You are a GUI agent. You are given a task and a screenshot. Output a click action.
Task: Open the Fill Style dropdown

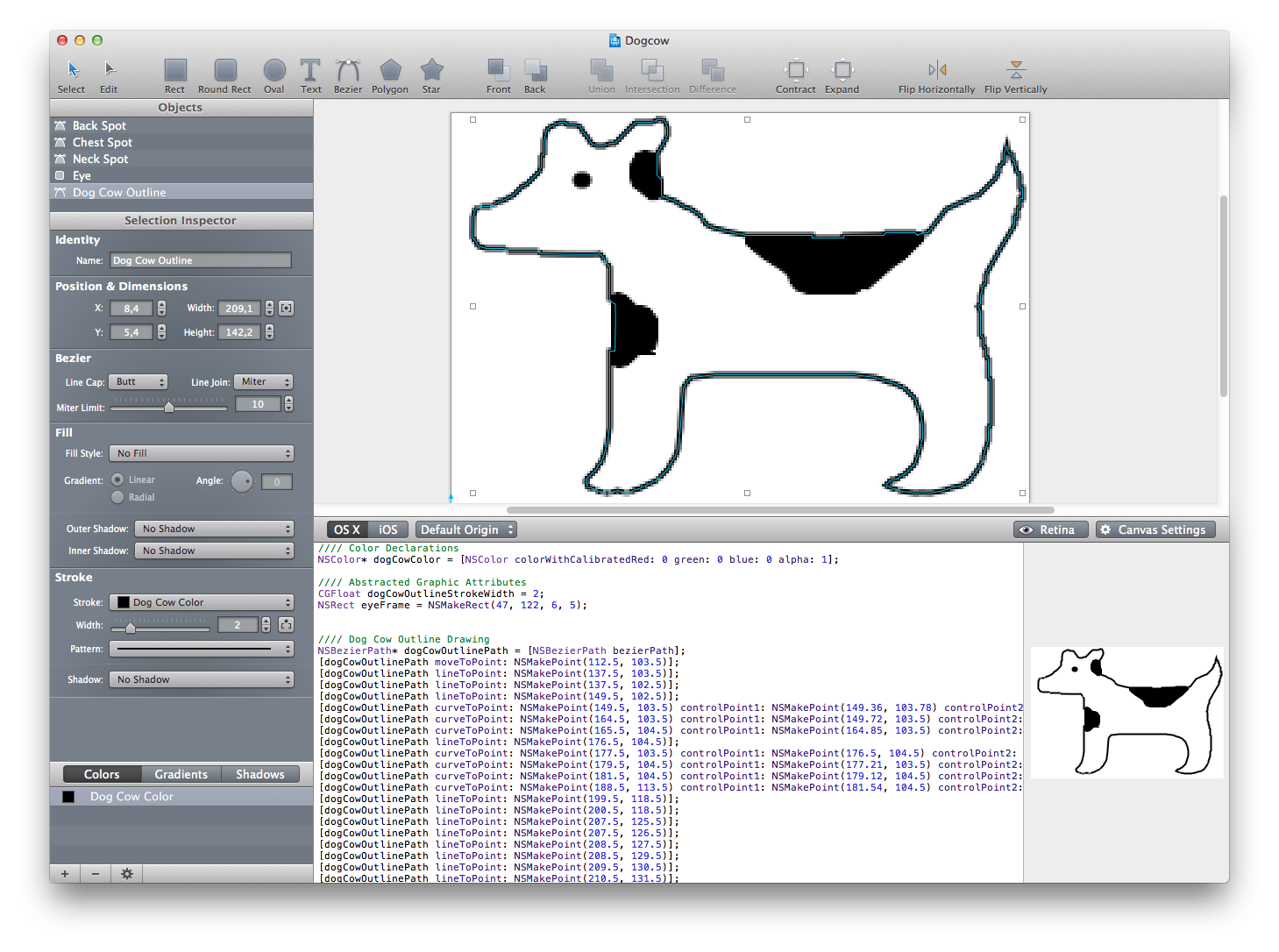coord(202,453)
